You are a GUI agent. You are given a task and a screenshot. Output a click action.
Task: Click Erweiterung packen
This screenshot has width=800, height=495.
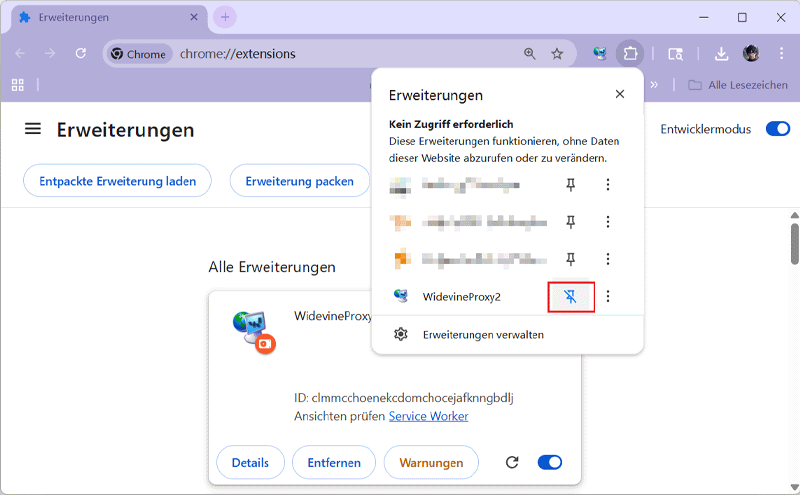(x=299, y=181)
